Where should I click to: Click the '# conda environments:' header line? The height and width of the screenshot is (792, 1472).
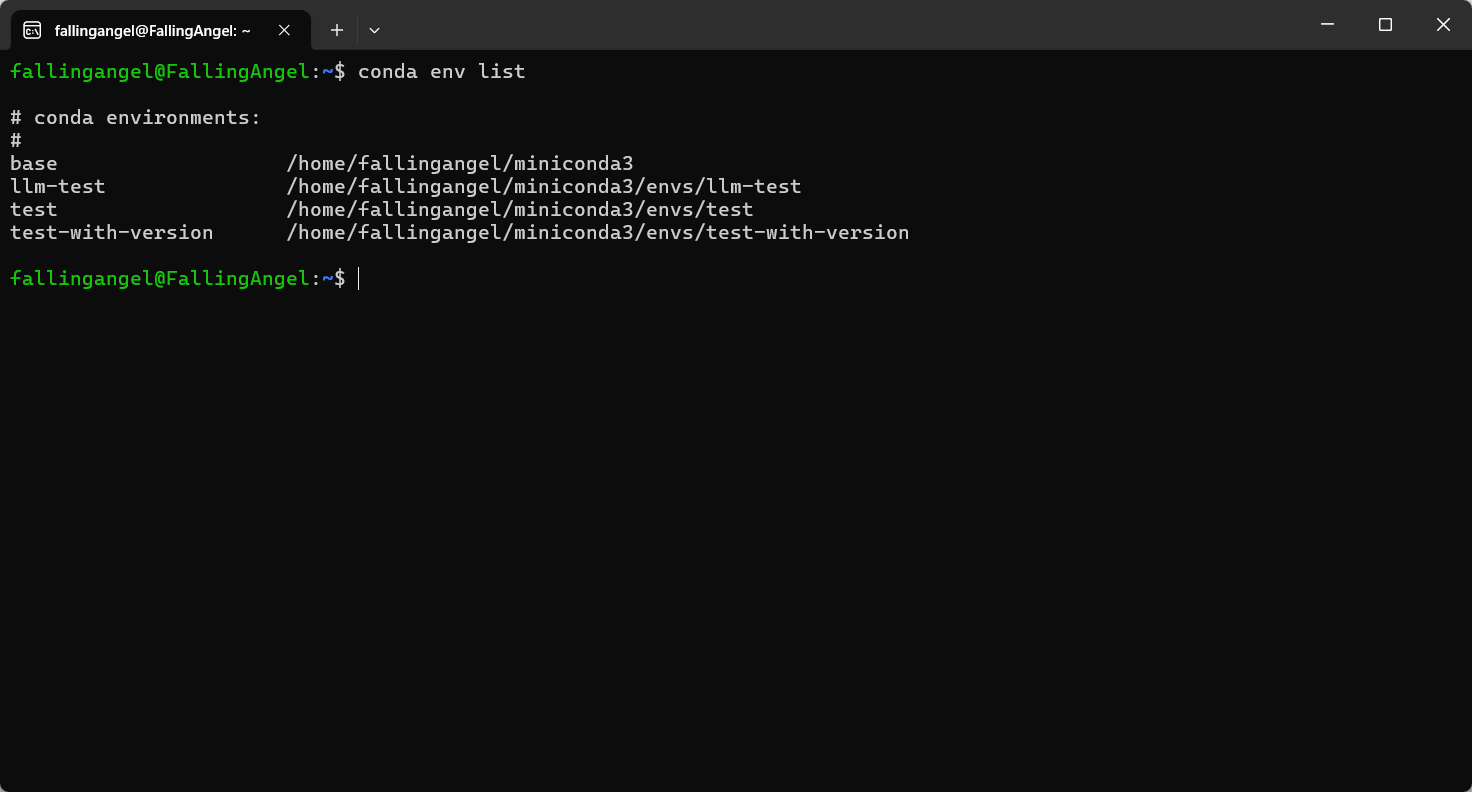pos(135,118)
